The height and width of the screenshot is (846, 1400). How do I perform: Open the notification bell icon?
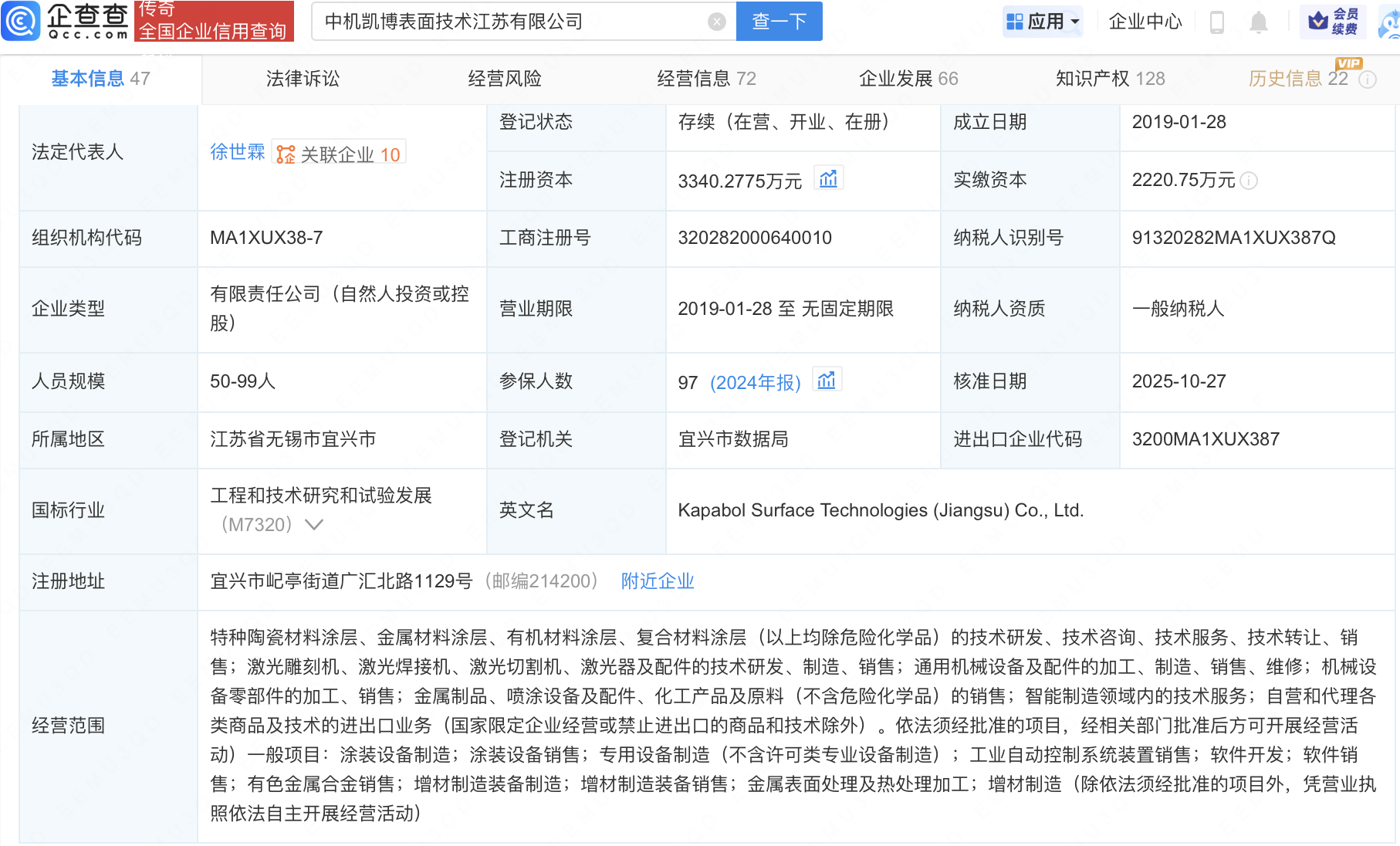1258,22
